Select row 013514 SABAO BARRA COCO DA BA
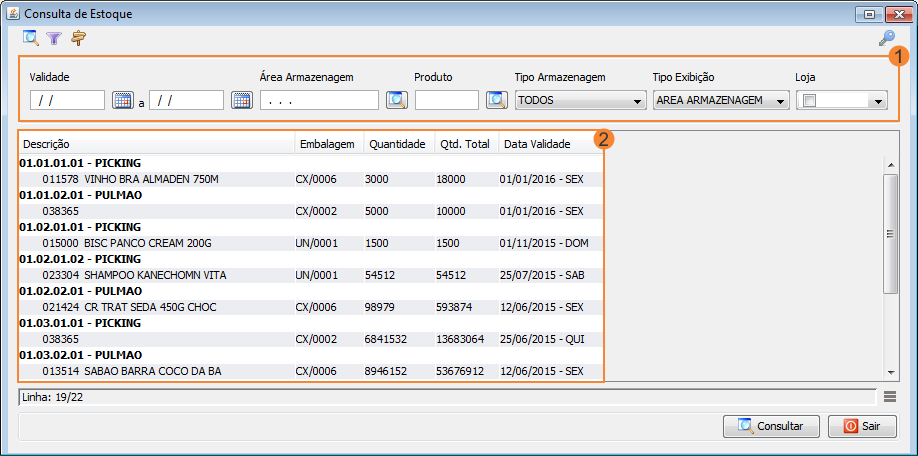This screenshot has width=918, height=456. coord(311,371)
